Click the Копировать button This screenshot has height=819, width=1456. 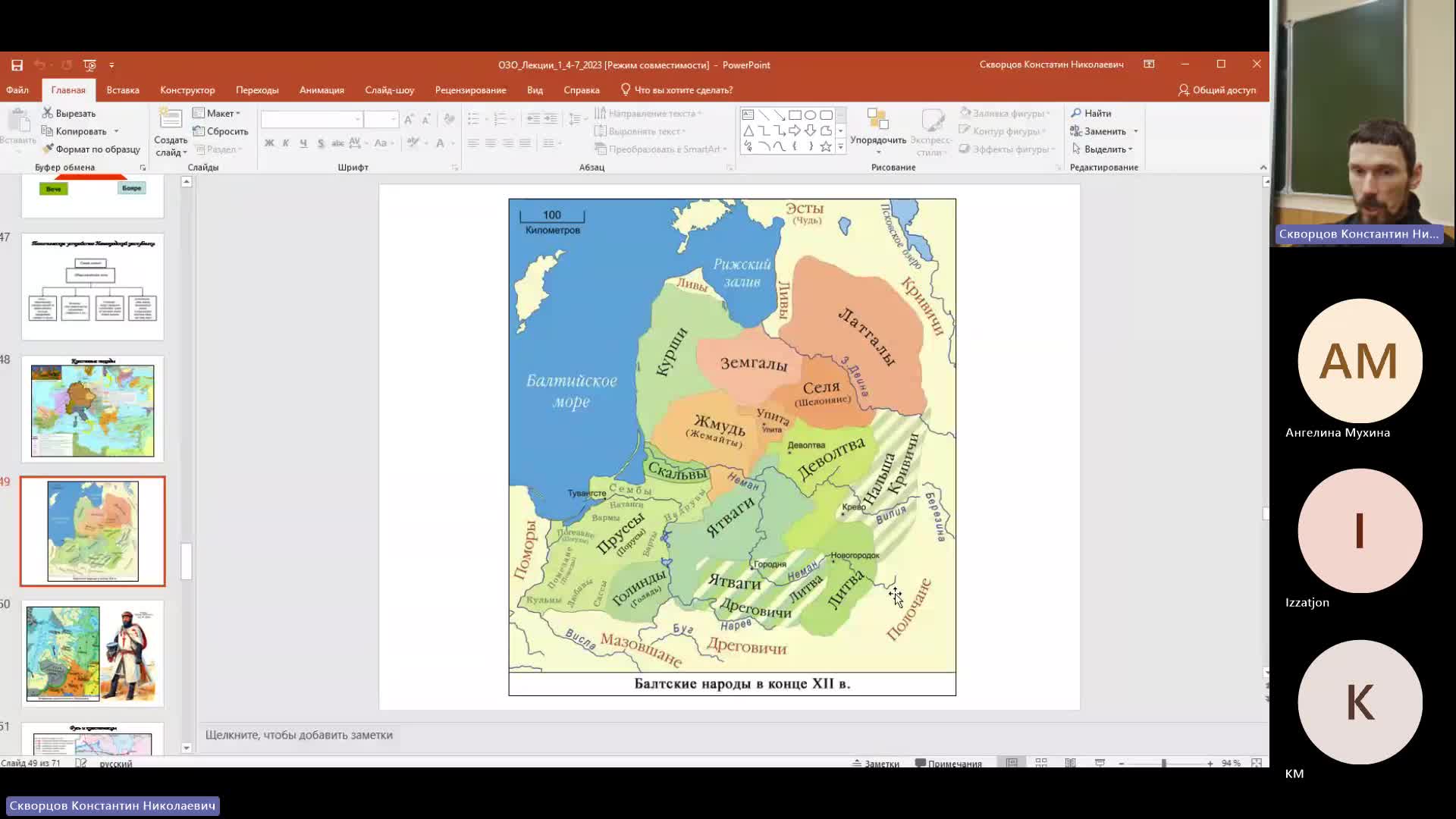click(74, 131)
